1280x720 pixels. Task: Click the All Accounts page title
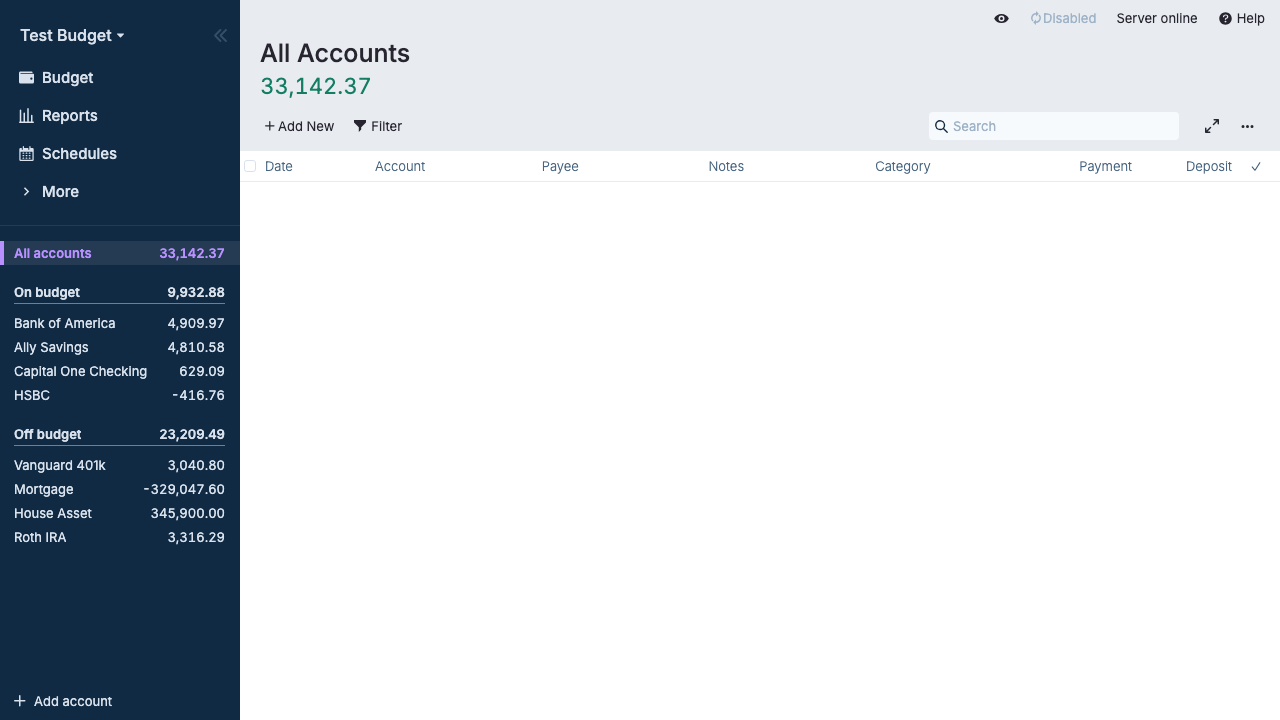[x=335, y=53]
